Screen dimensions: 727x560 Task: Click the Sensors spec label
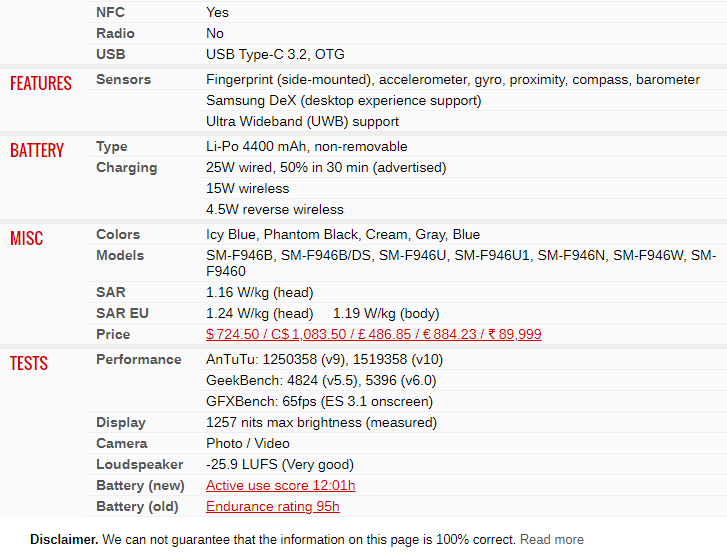[x=123, y=79]
